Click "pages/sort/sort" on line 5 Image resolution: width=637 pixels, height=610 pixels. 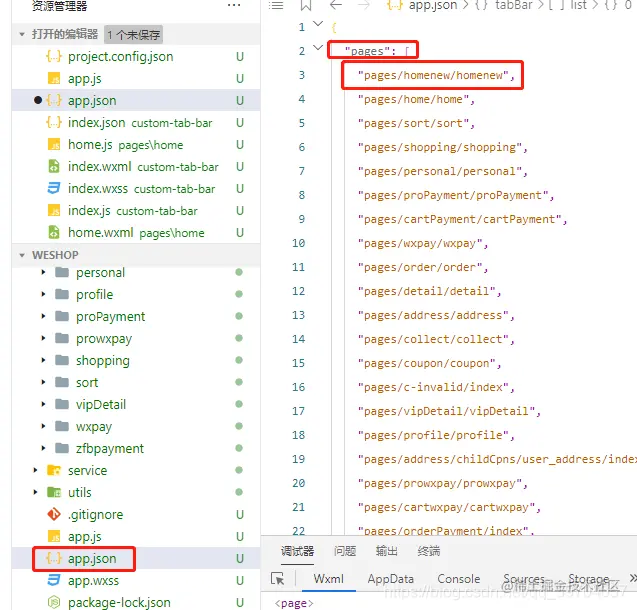coord(413,123)
